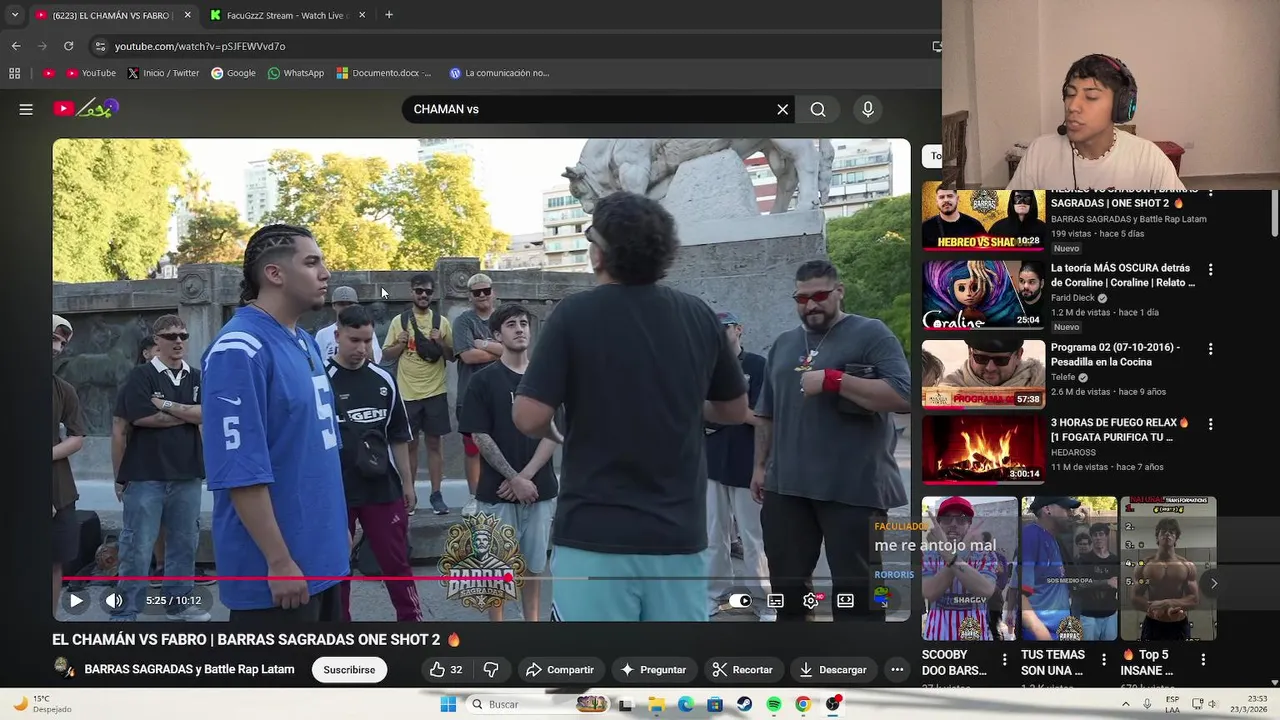The height and width of the screenshot is (720, 1280).
Task: Open the Google bookmark
Action: (233, 73)
